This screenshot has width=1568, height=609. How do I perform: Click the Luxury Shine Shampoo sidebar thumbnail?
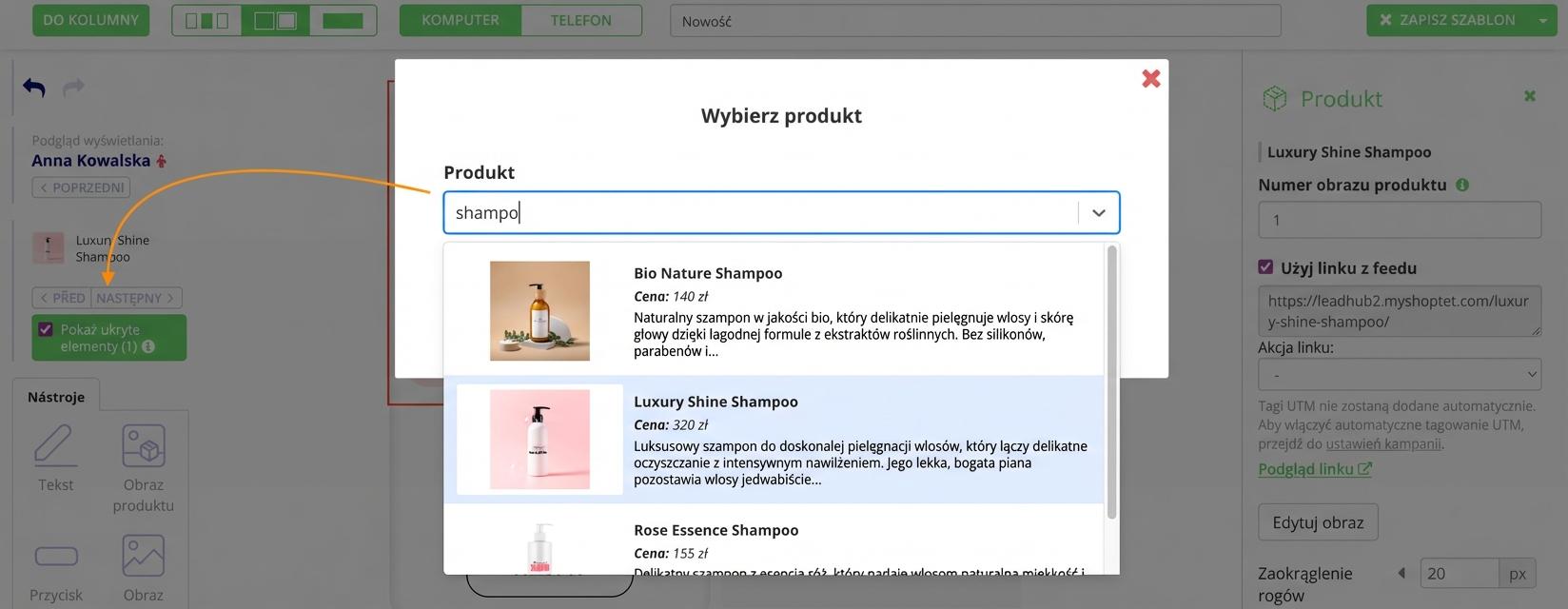49,248
